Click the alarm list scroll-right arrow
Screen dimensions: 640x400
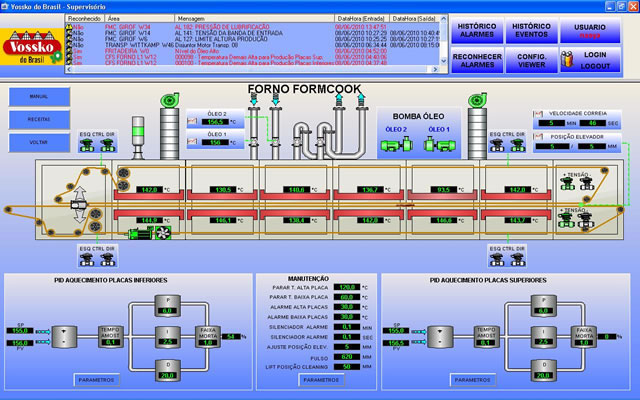point(435,69)
